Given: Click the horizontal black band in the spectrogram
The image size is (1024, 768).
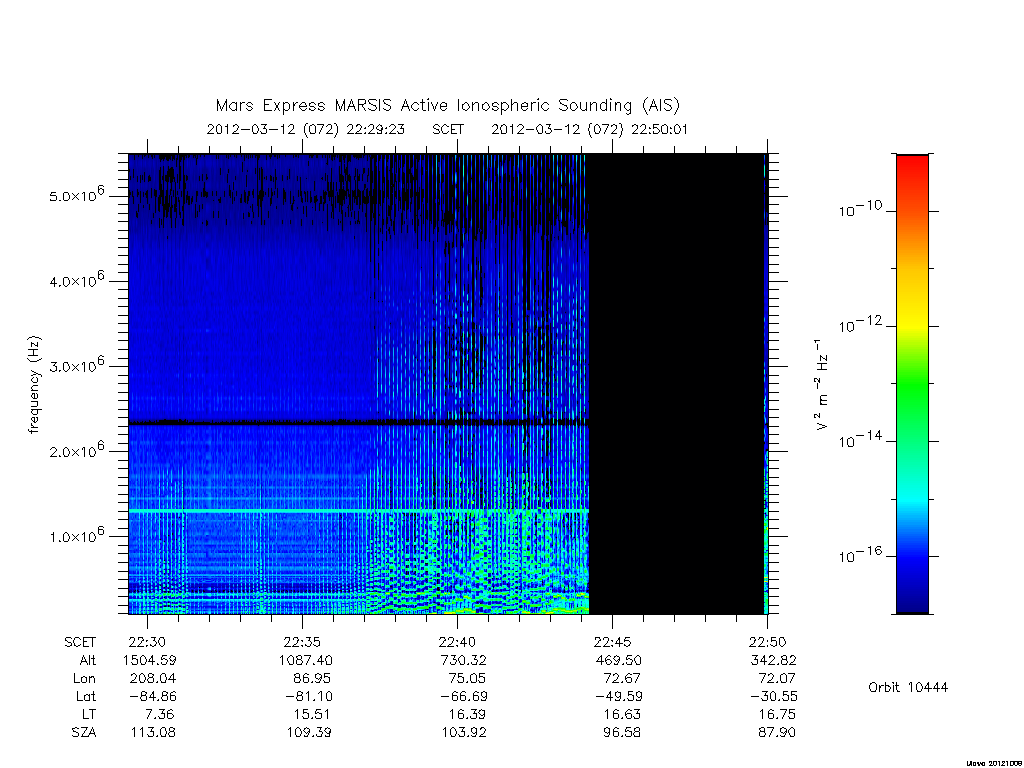Looking at the screenshot, I should pos(359,423).
